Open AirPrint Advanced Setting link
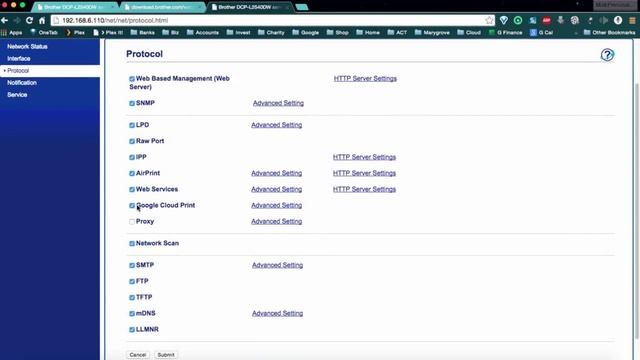This screenshot has width=640, height=360. pos(277,173)
